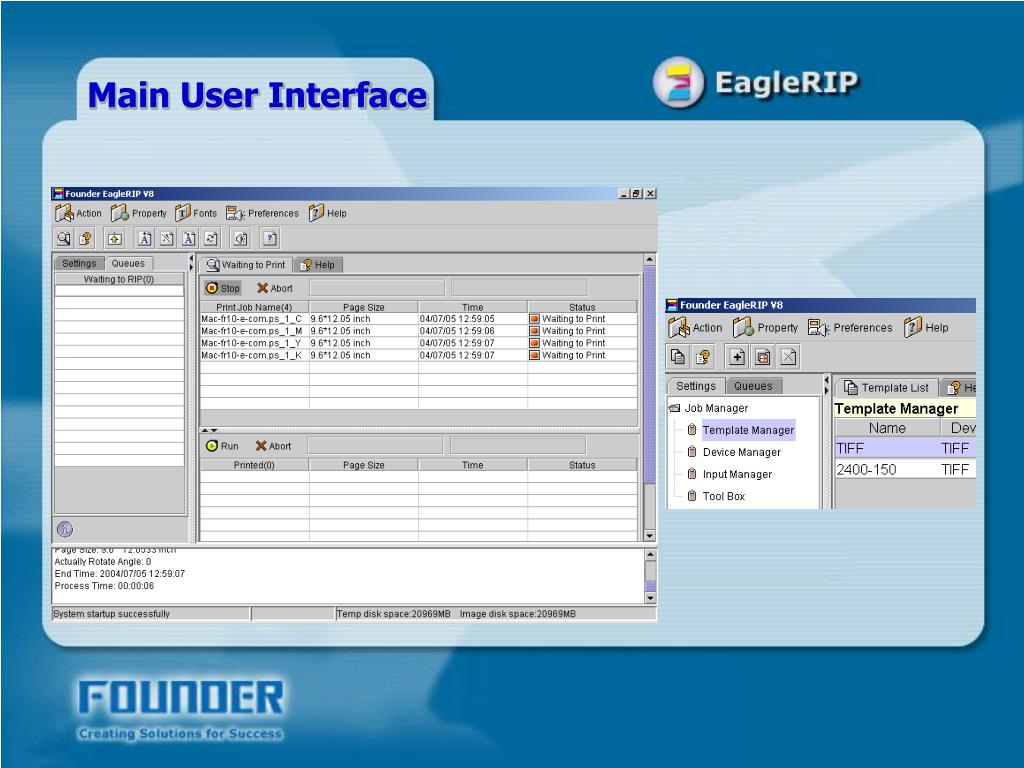Open Preferences in the Waiting to Print window

(x=263, y=213)
